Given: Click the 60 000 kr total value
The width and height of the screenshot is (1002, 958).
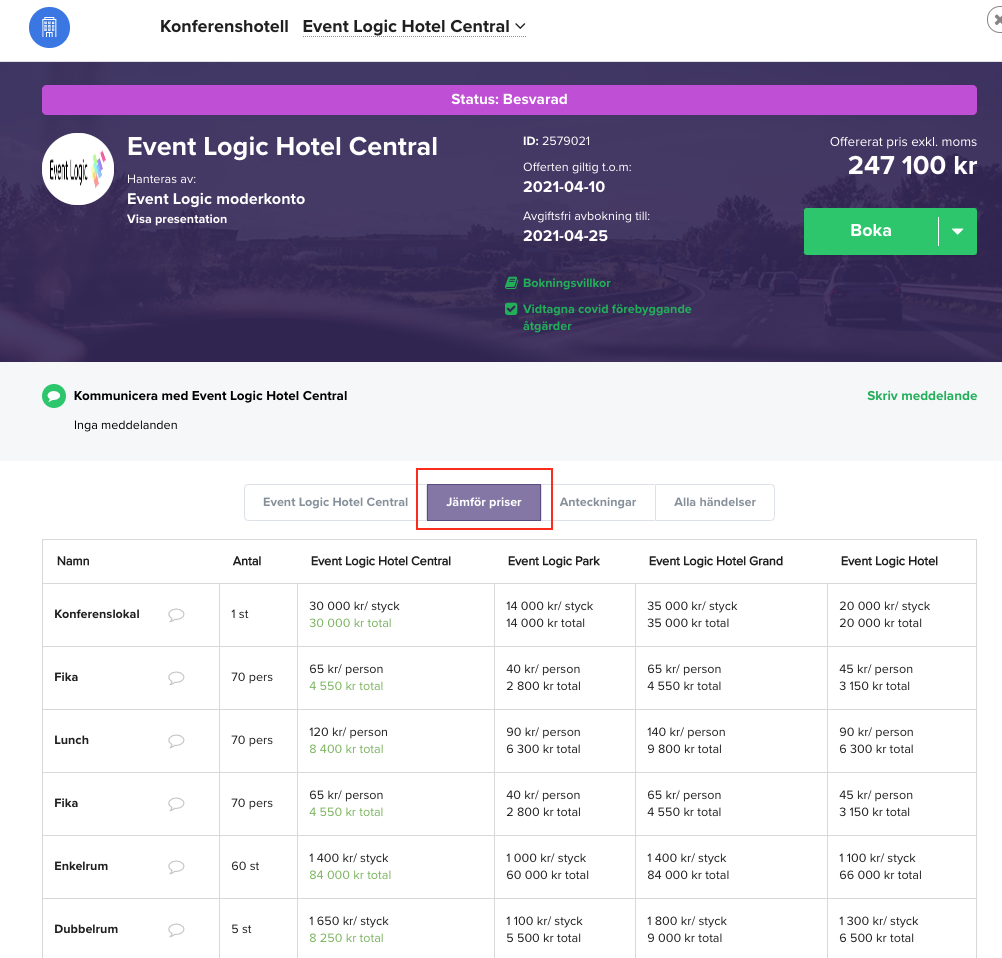Looking at the screenshot, I should (x=548, y=875).
